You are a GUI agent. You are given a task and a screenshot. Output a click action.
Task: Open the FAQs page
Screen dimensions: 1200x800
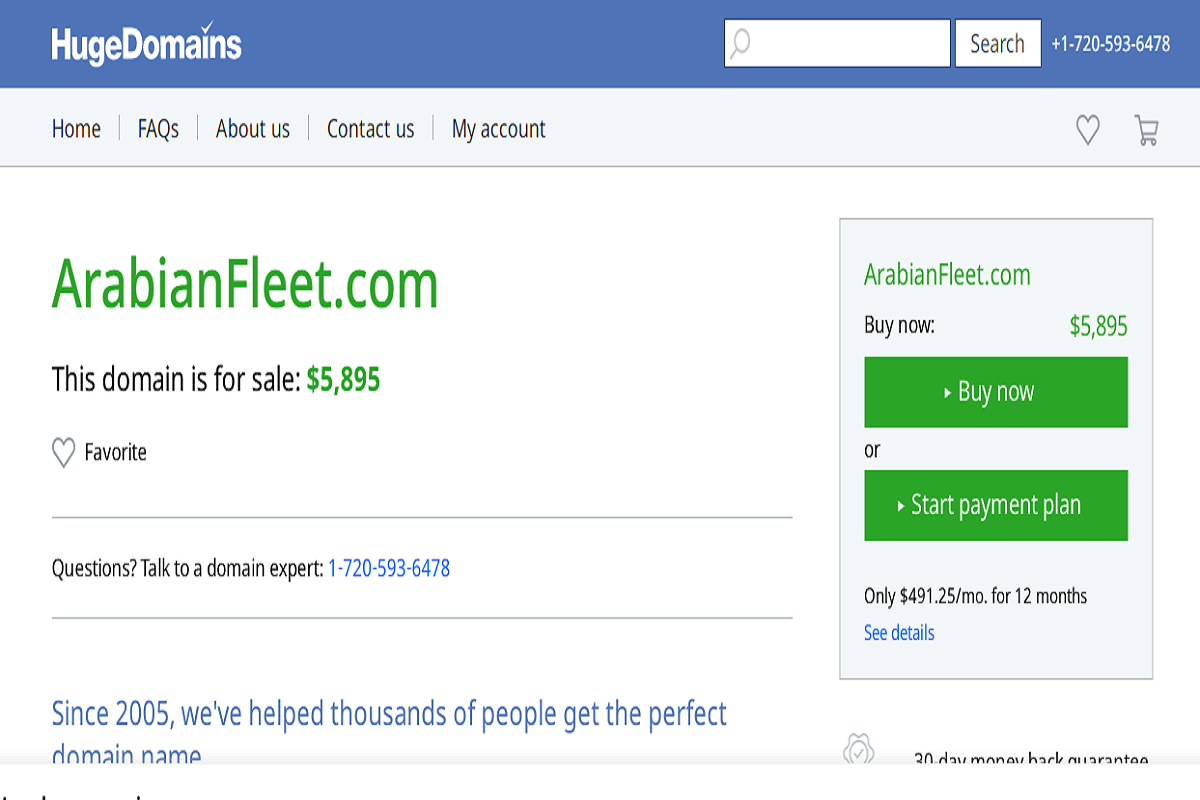pyautogui.click(x=158, y=129)
